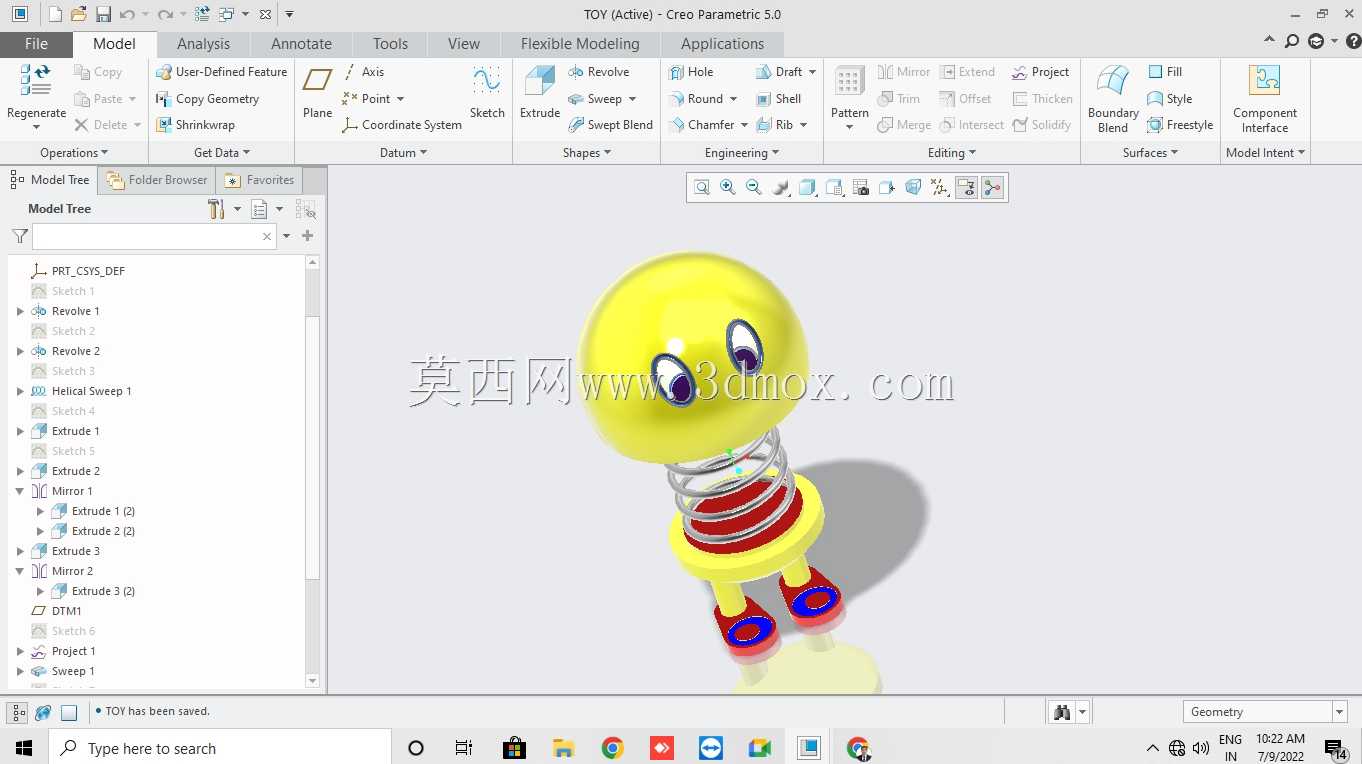Toggle the model tree panel status icon
The width and height of the screenshot is (1362, 764).
pyautogui.click(x=17, y=712)
